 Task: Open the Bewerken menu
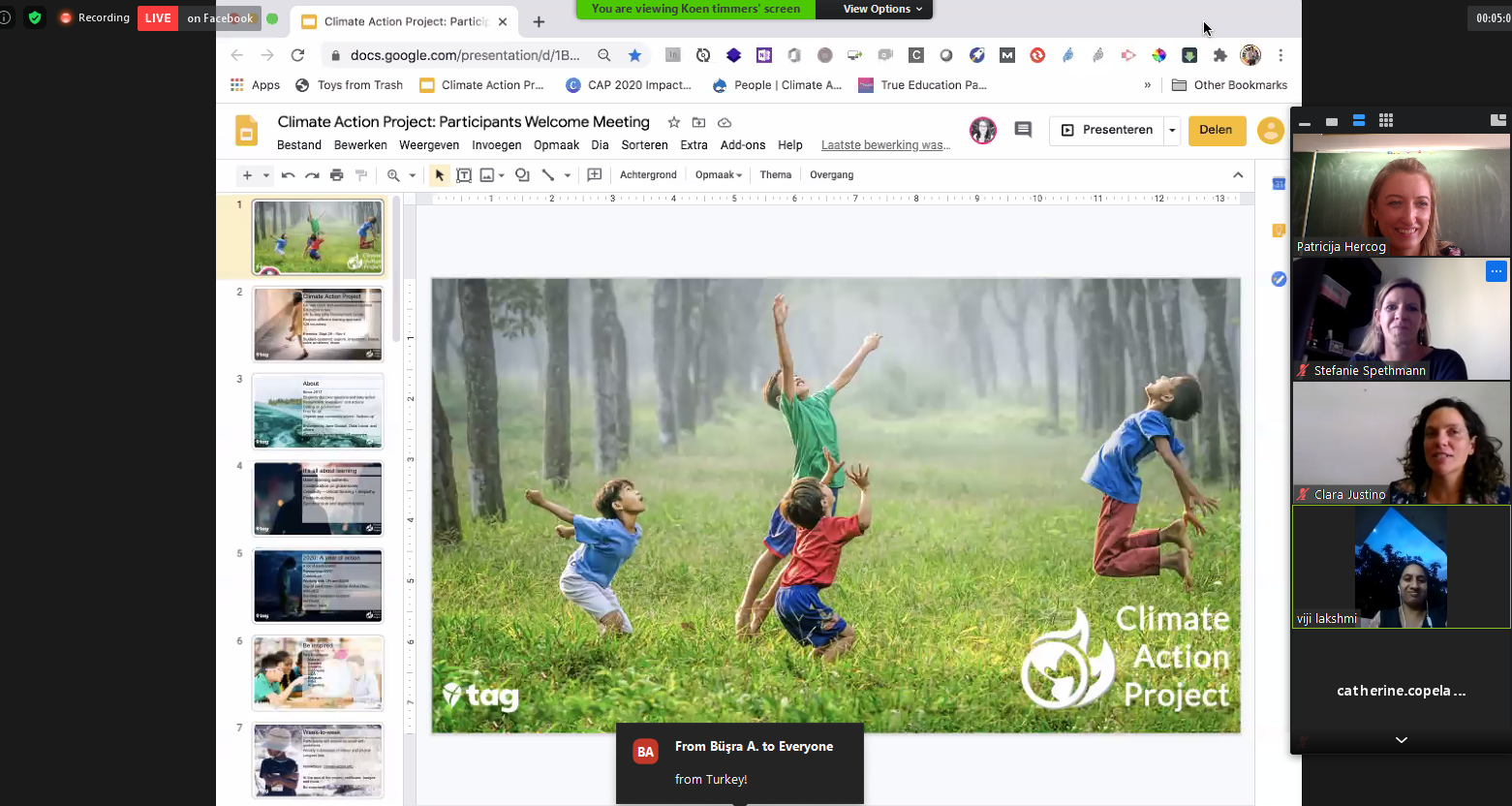(360, 145)
